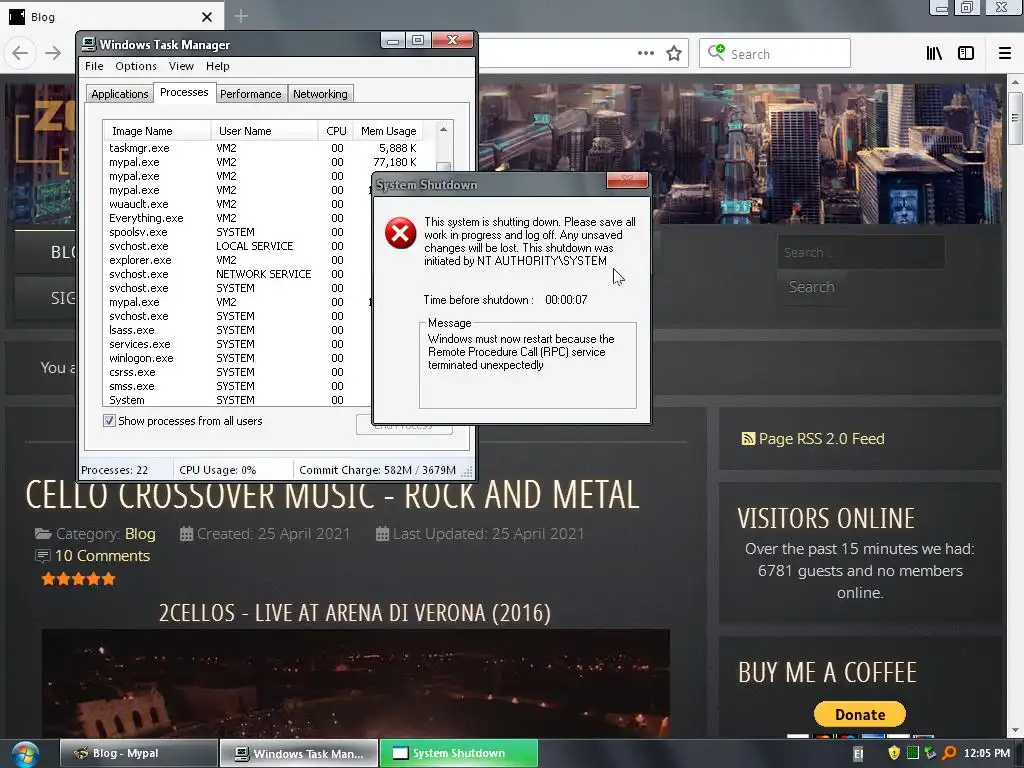This screenshot has width=1024, height=768.
Task: Click the page vertical scrollbar thumb
Action: (x=1014, y=118)
